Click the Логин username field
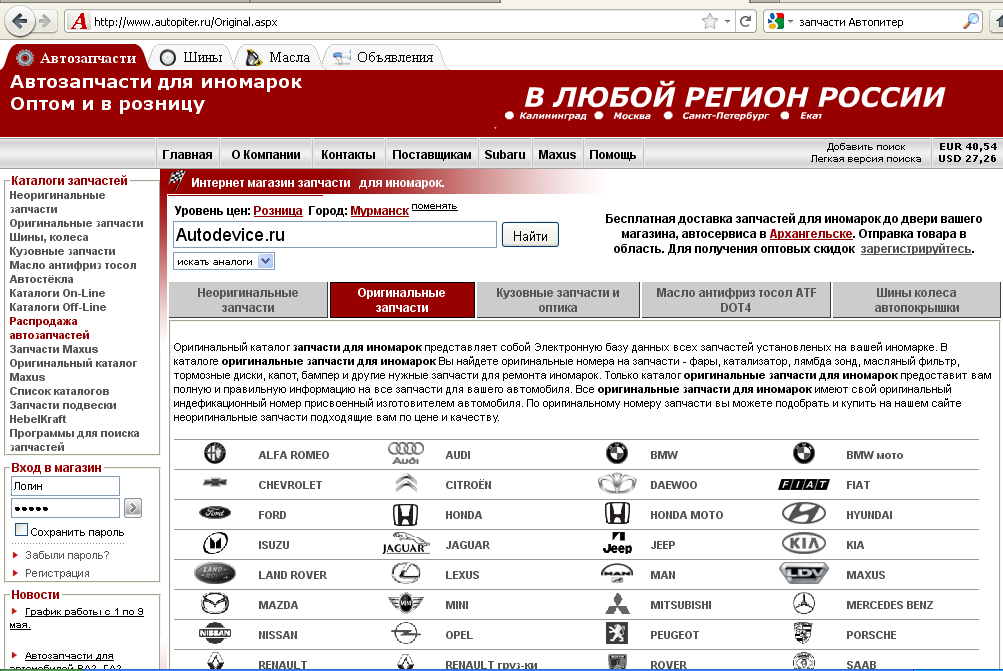The height and width of the screenshot is (671, 1003). pos(65,486)
